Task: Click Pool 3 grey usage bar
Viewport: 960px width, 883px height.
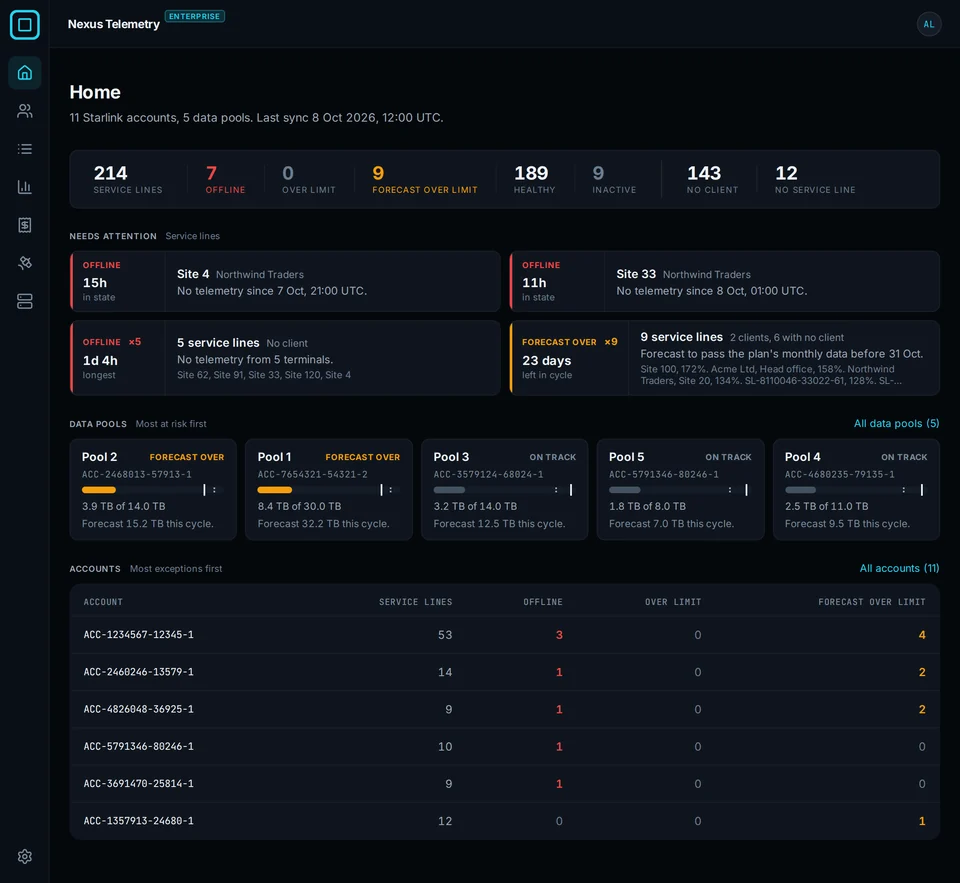Action: pos(449,490)
